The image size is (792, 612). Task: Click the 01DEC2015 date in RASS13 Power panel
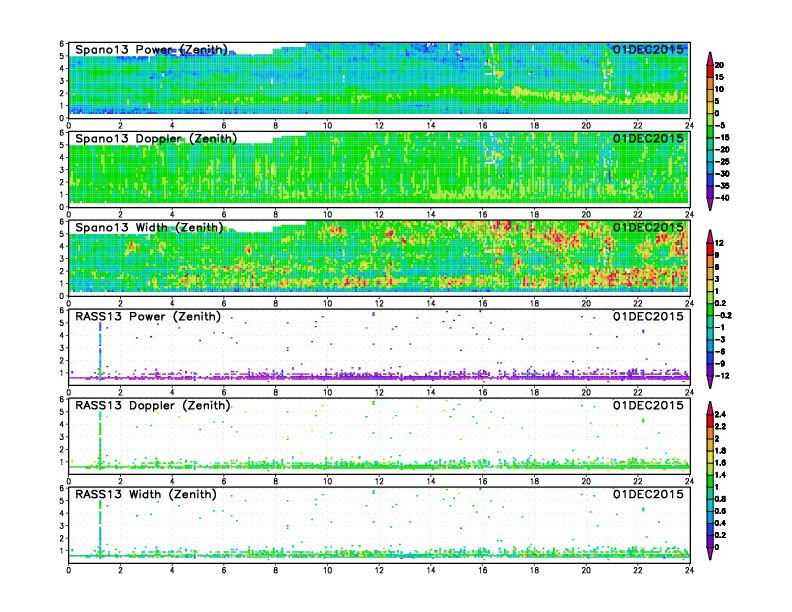(x=648, y=316)
